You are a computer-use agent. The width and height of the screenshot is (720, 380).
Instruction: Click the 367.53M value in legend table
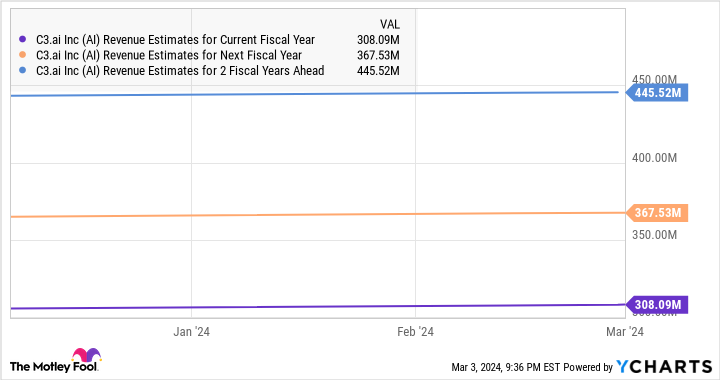pyautogui.click(x=378, y=56)
